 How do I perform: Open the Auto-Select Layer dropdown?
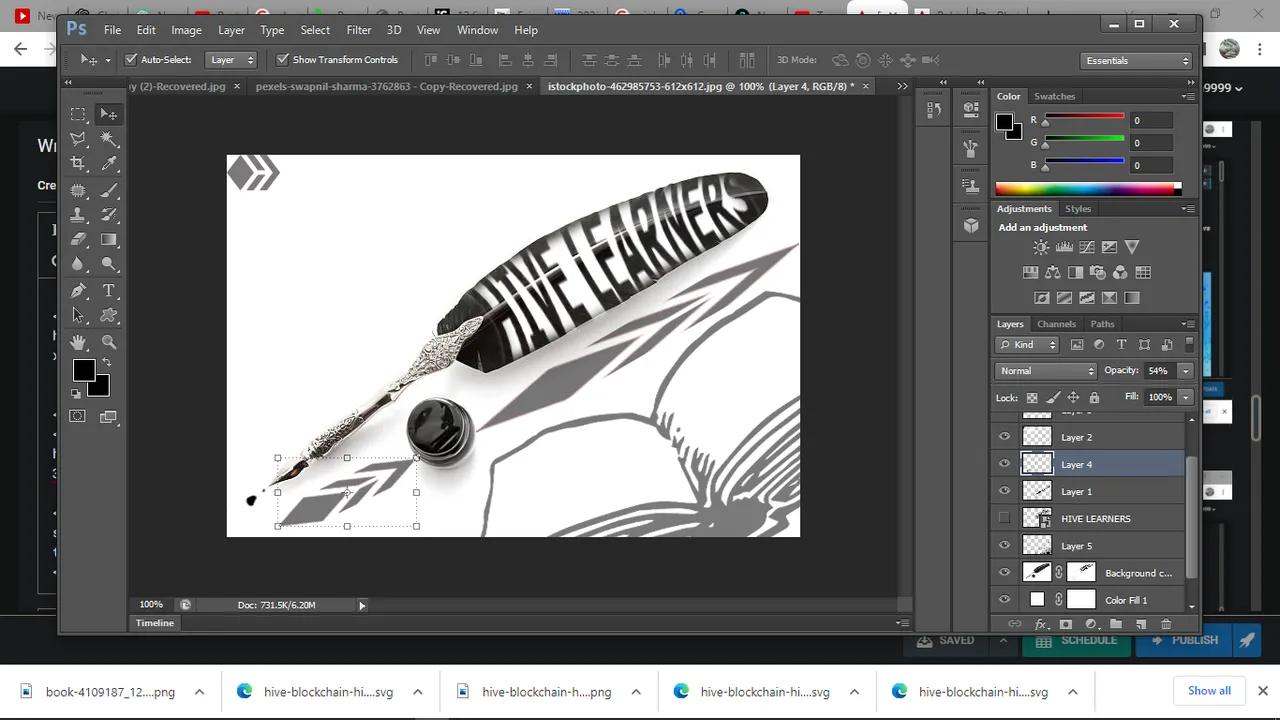pos(231,60)
